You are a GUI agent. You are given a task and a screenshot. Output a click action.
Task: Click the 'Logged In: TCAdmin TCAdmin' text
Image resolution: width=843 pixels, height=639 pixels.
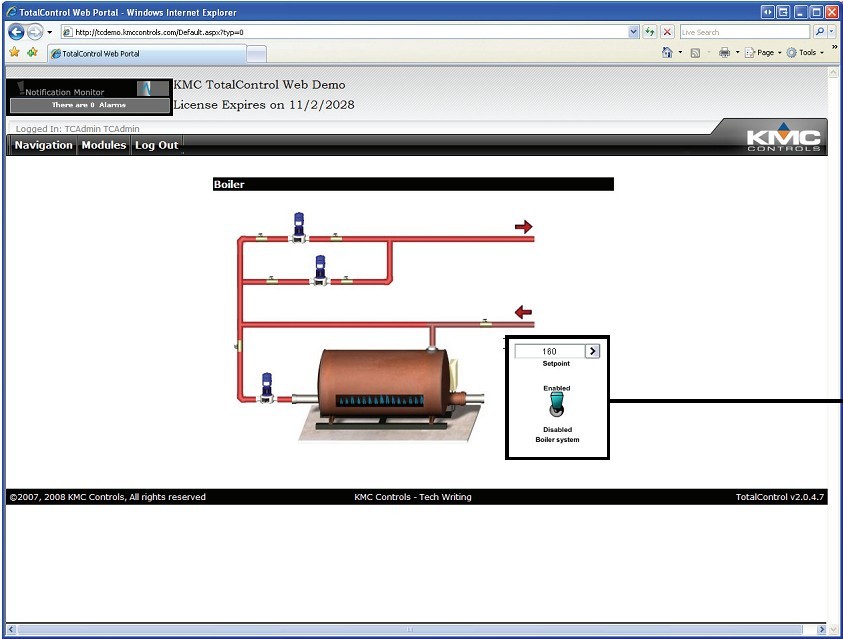pos(77,129)
